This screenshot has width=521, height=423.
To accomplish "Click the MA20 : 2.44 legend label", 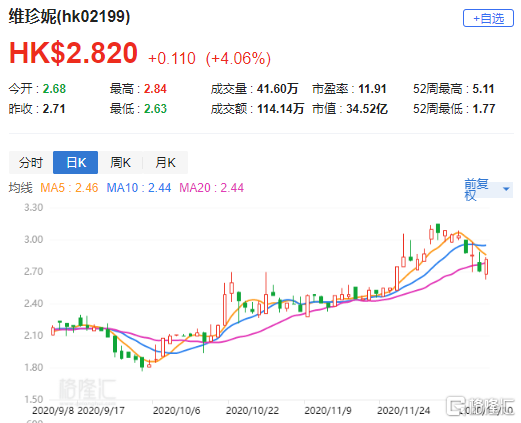I will pos(212,188).
